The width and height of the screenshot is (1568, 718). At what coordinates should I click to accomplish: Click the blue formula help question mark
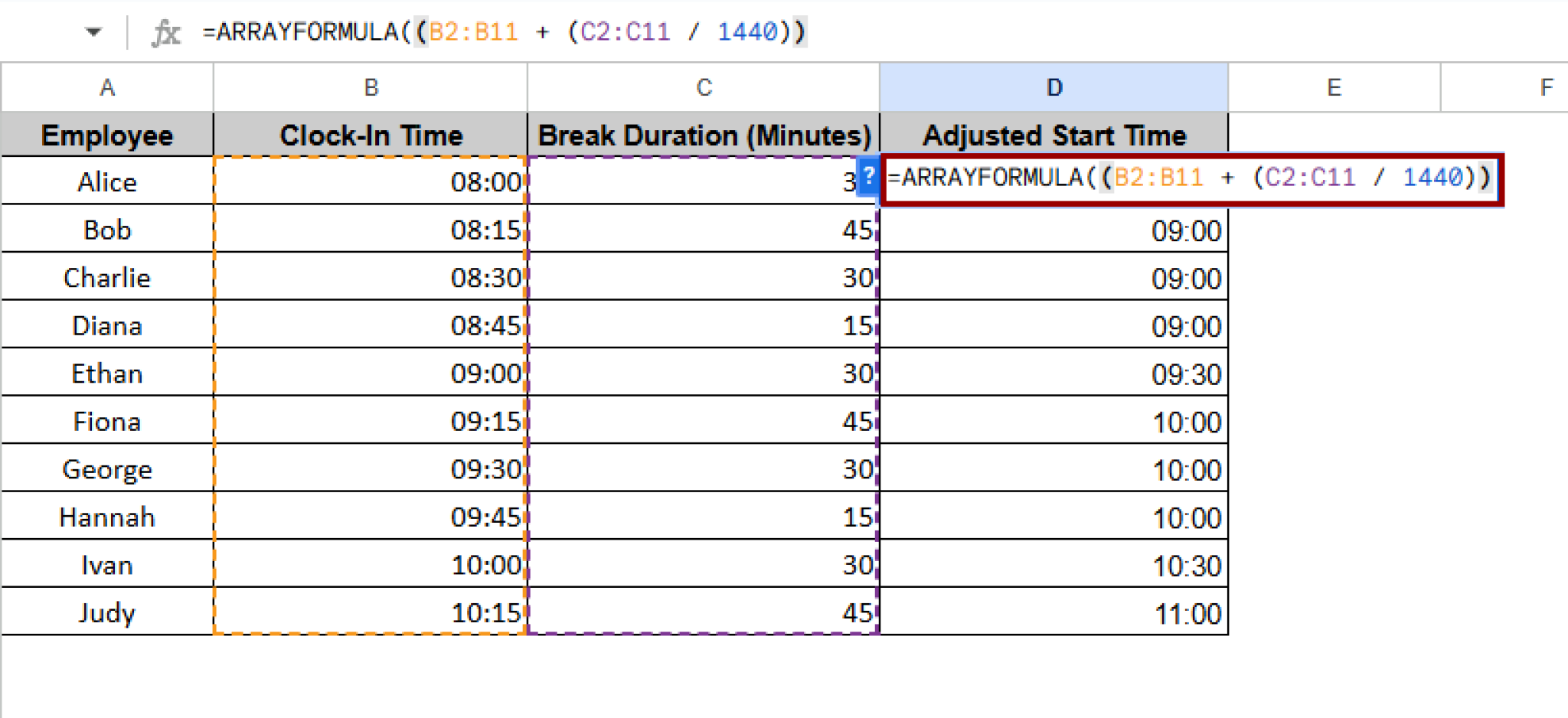(867, 177)
